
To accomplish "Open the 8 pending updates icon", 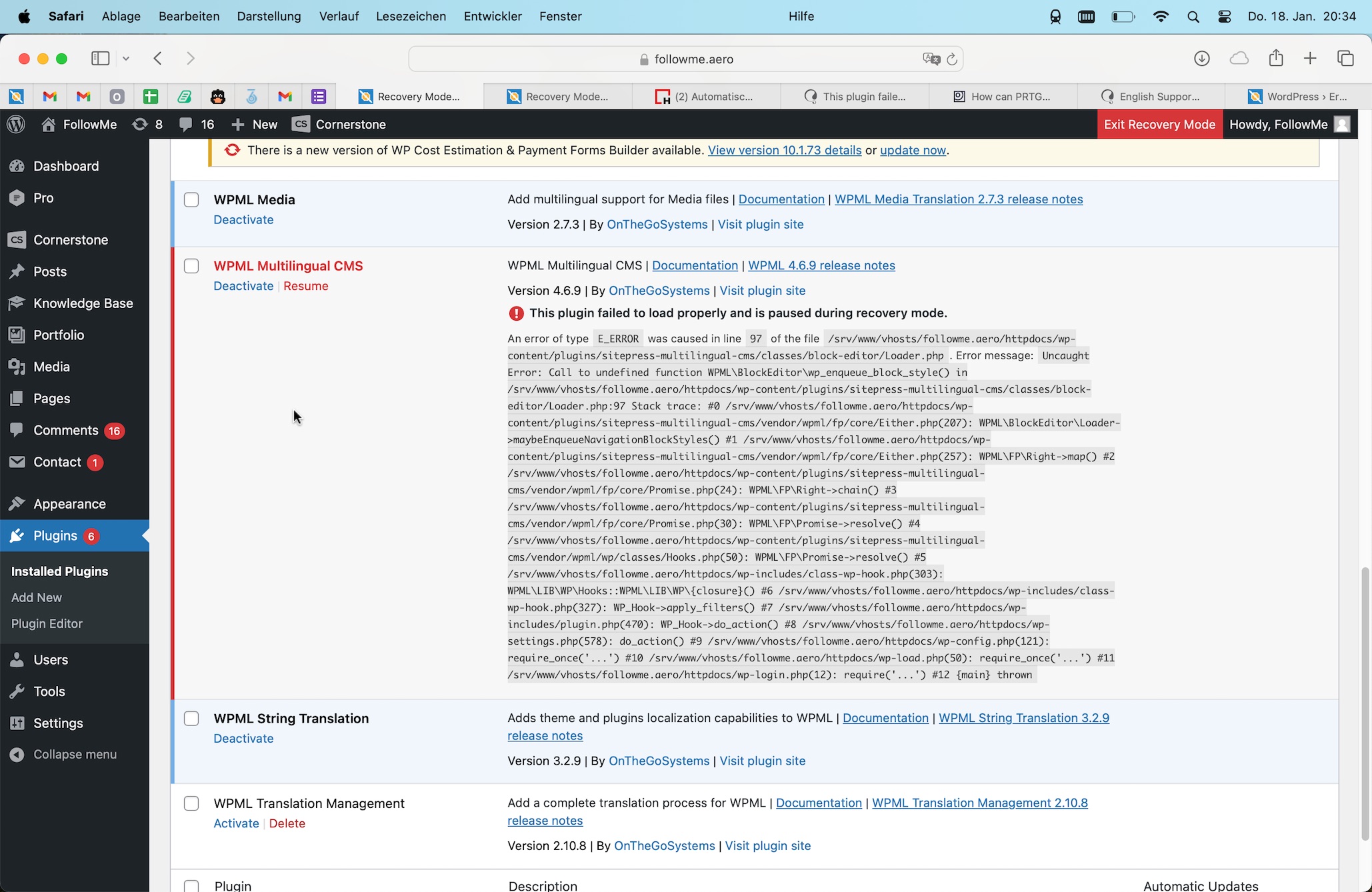I will 147,125.
